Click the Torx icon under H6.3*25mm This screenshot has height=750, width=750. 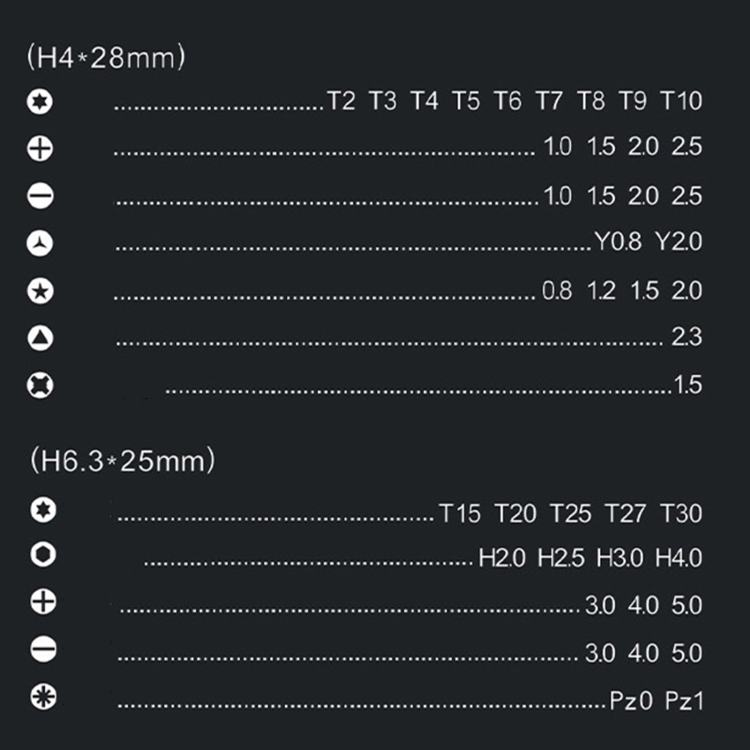43,509
